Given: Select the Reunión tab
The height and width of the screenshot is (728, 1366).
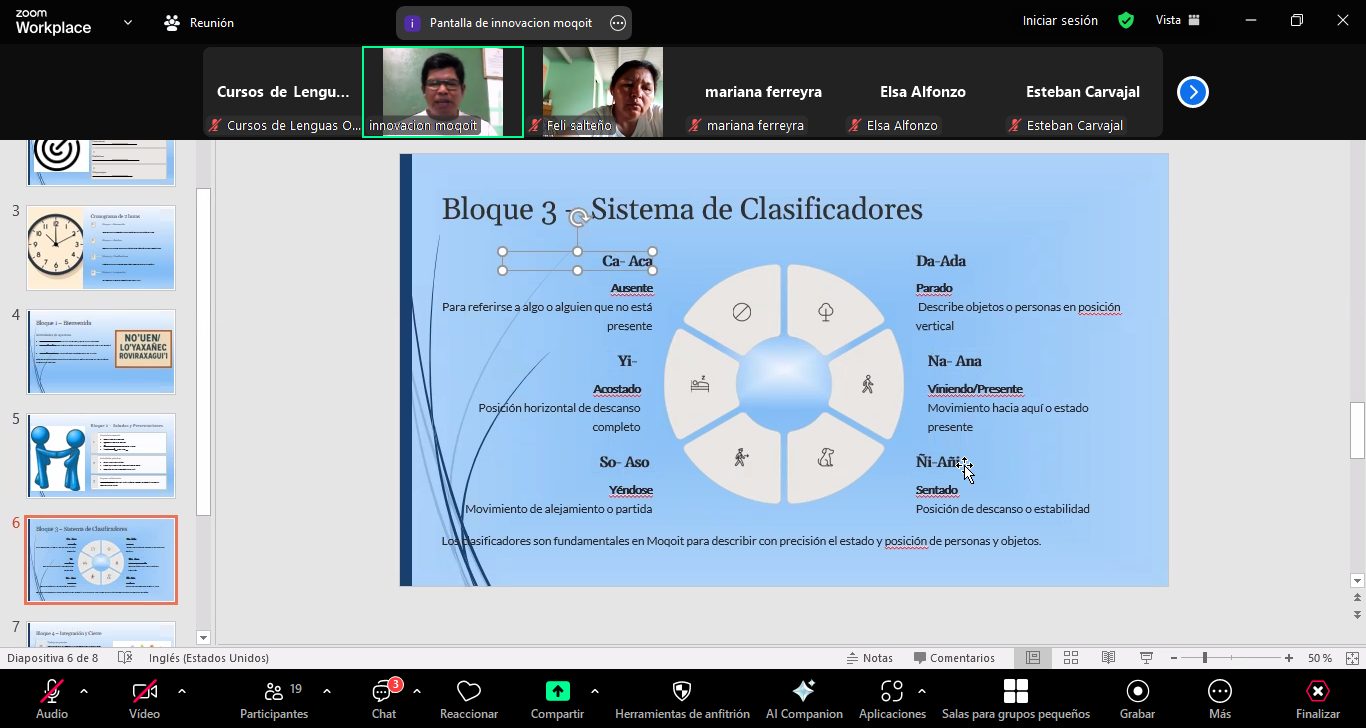Looking at the screenshot, I should coord(199,22).
